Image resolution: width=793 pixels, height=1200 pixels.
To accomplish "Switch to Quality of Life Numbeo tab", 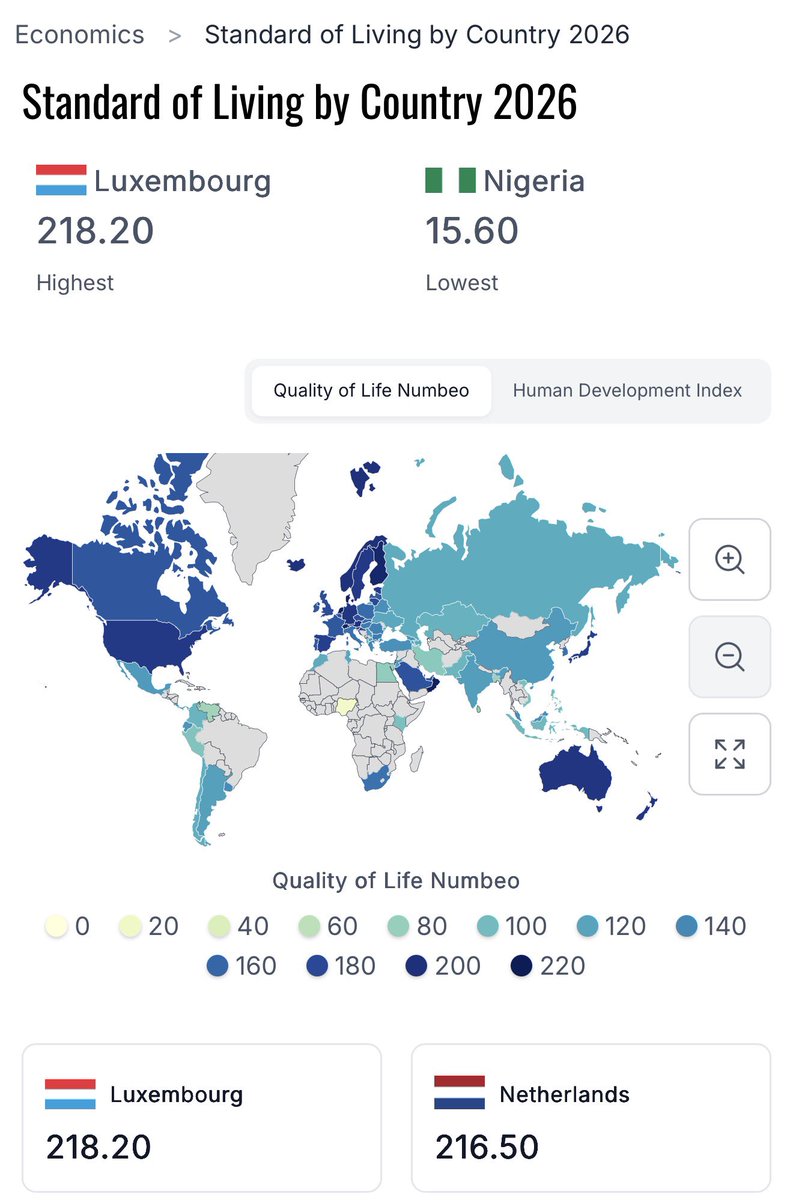I will [371, 390].
